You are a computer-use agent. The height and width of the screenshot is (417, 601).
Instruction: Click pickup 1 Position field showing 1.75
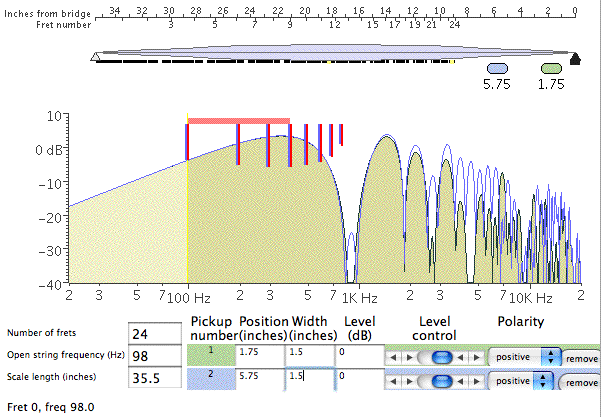[x=261, y=353]
